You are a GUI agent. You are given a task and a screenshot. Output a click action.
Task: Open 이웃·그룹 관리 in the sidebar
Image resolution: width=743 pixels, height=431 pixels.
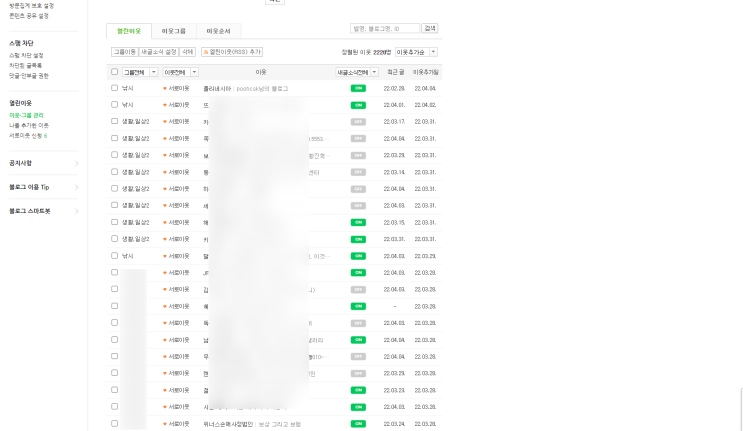(x=26, y=116)
